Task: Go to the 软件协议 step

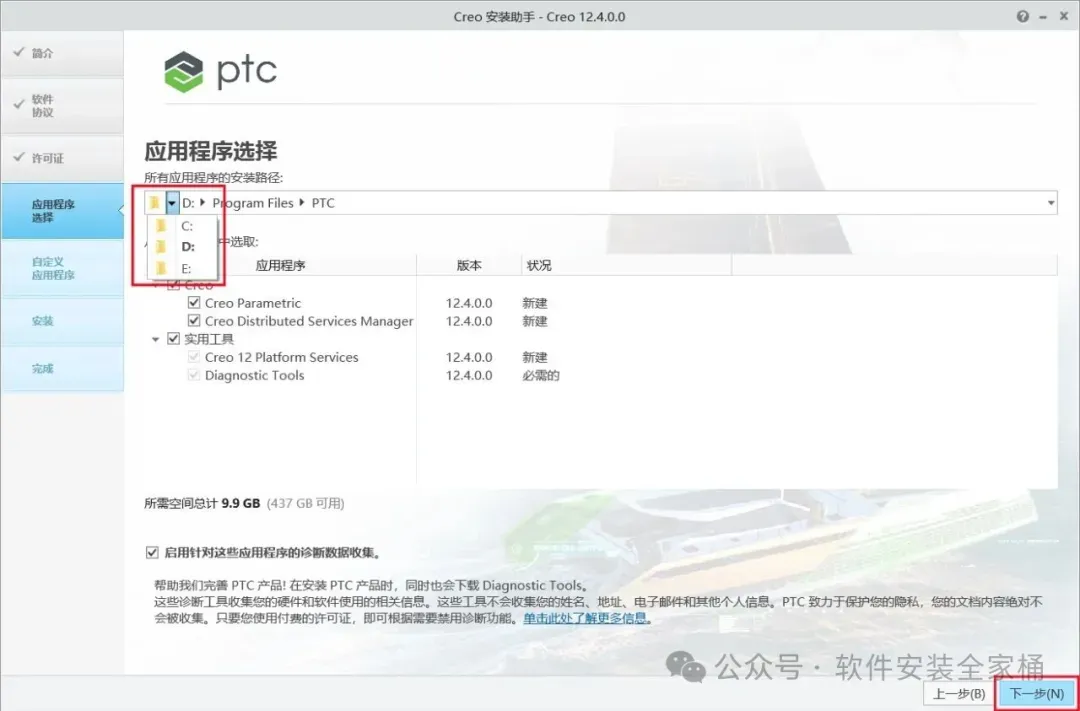Action: pyautogui.click(x=62, y=105)
